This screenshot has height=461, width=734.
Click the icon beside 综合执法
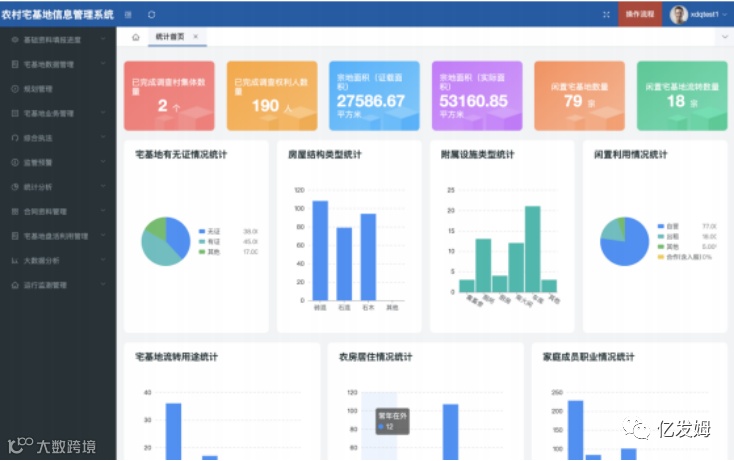point(15,138)
